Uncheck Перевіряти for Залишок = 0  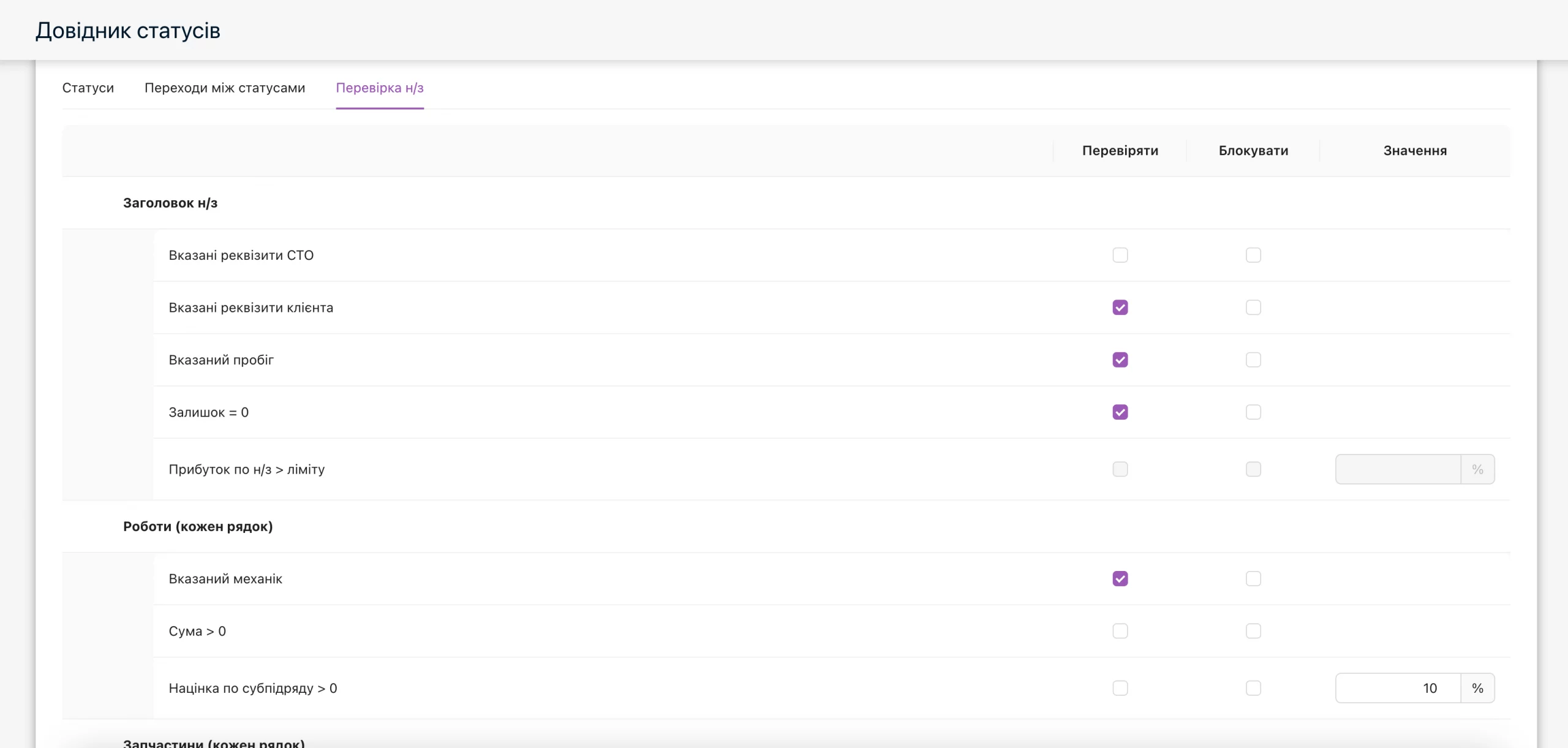coord(1120,412)
